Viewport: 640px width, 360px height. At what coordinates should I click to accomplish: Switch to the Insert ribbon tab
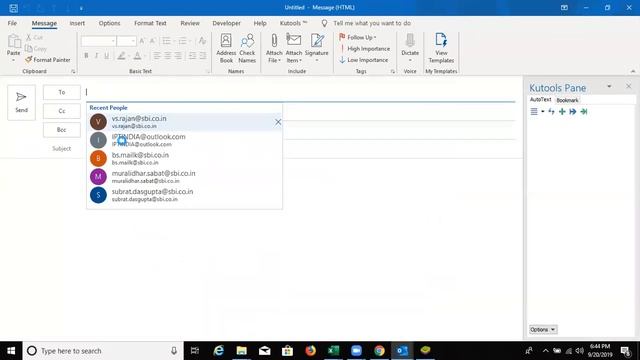coord(77,23)
